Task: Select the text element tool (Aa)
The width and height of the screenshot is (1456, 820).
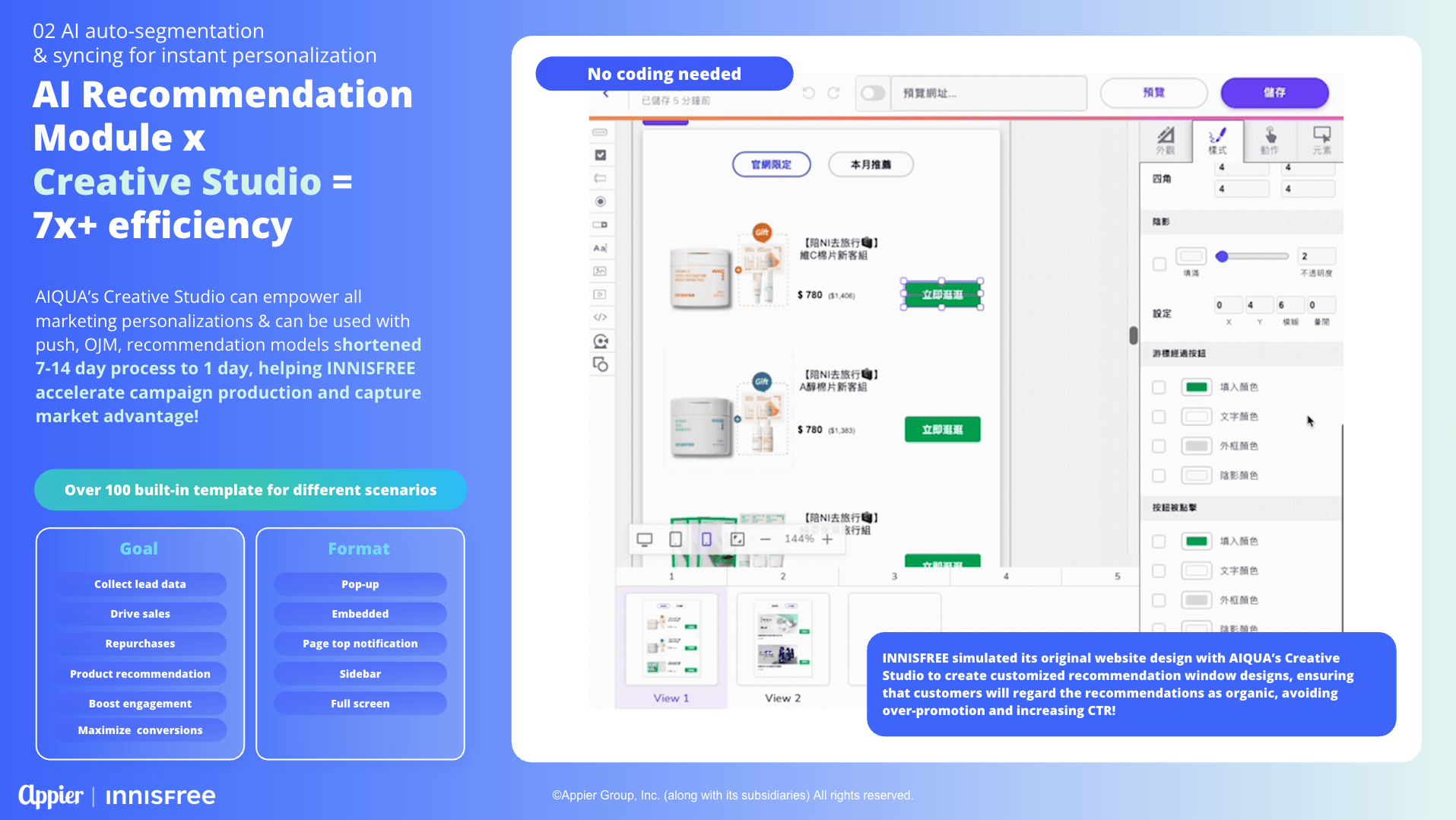Action: [600, 248]
